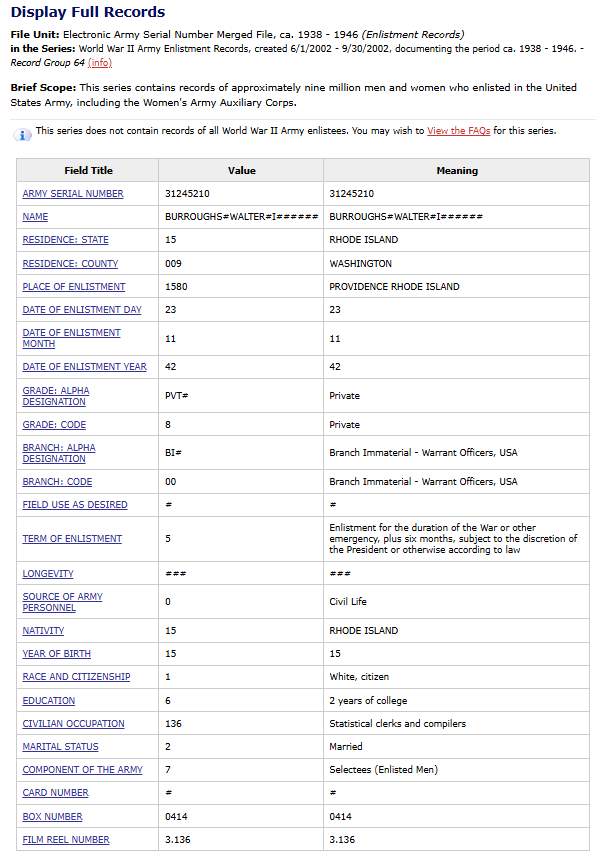Open TERM OF ENLISTMENT link
Viewport: 608px width, 868px height.
pos(72,539)
